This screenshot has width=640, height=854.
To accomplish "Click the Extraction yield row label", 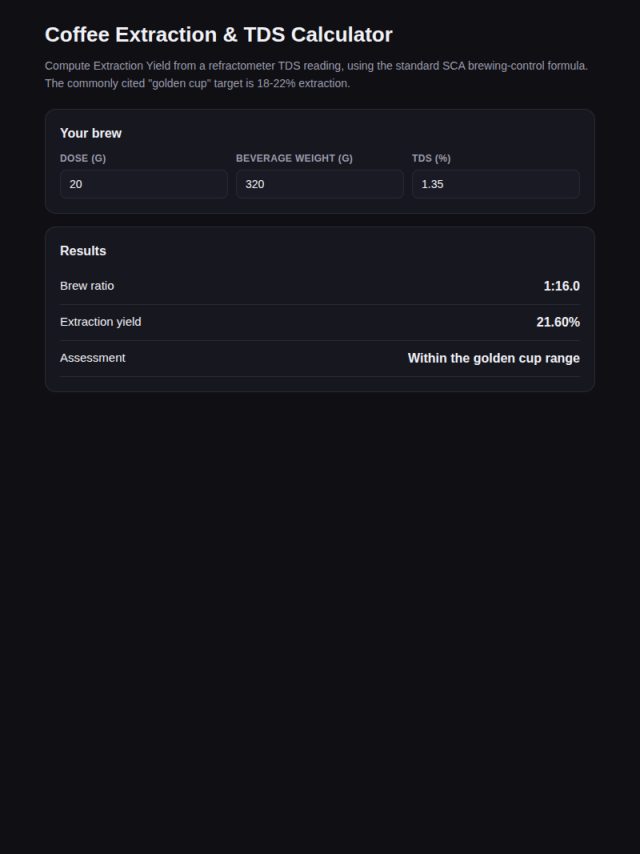I will (x=101, y=322).
